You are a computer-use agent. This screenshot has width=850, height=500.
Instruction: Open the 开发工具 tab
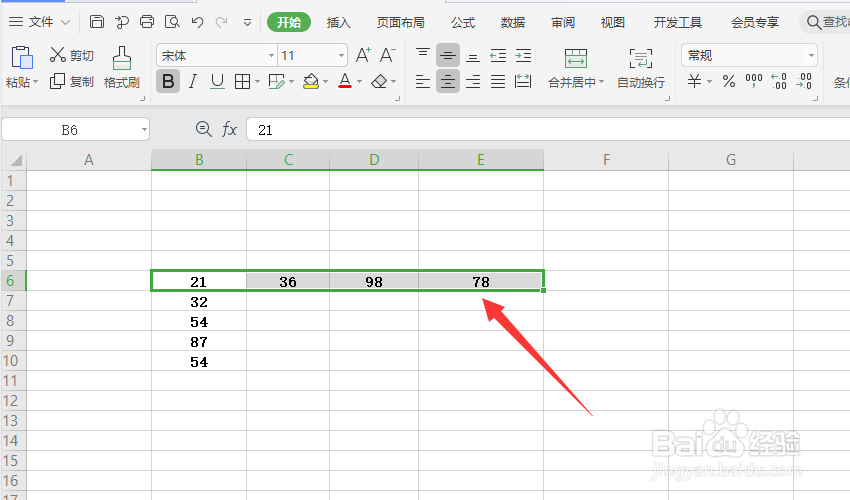point(678,22)
